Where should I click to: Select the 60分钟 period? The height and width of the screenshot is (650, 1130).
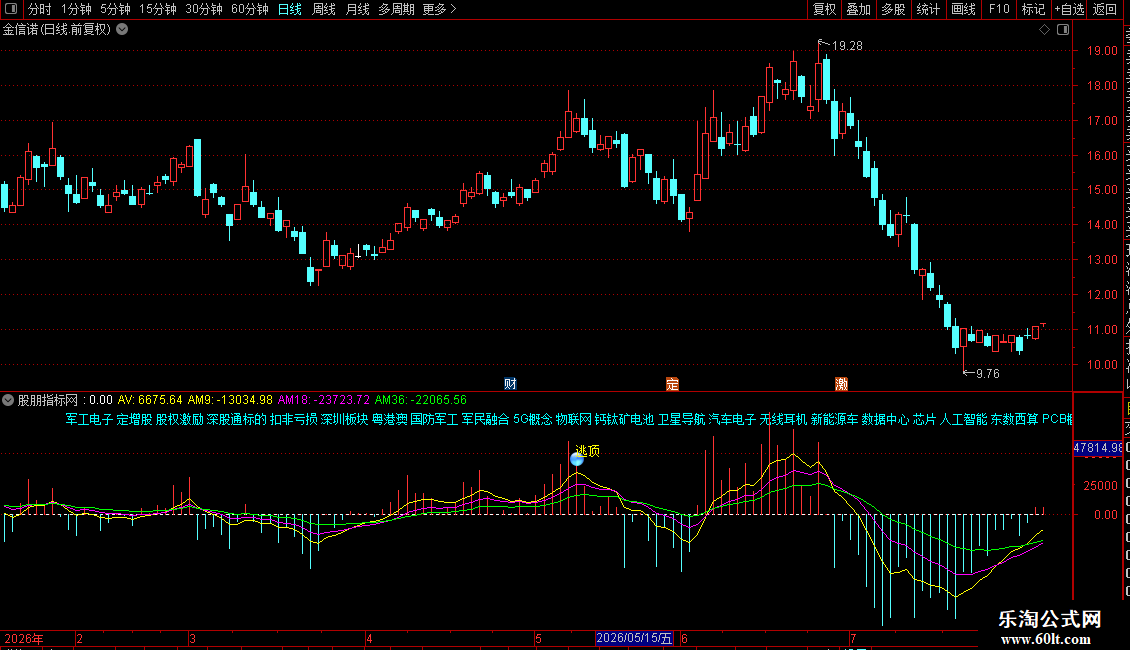250,9
